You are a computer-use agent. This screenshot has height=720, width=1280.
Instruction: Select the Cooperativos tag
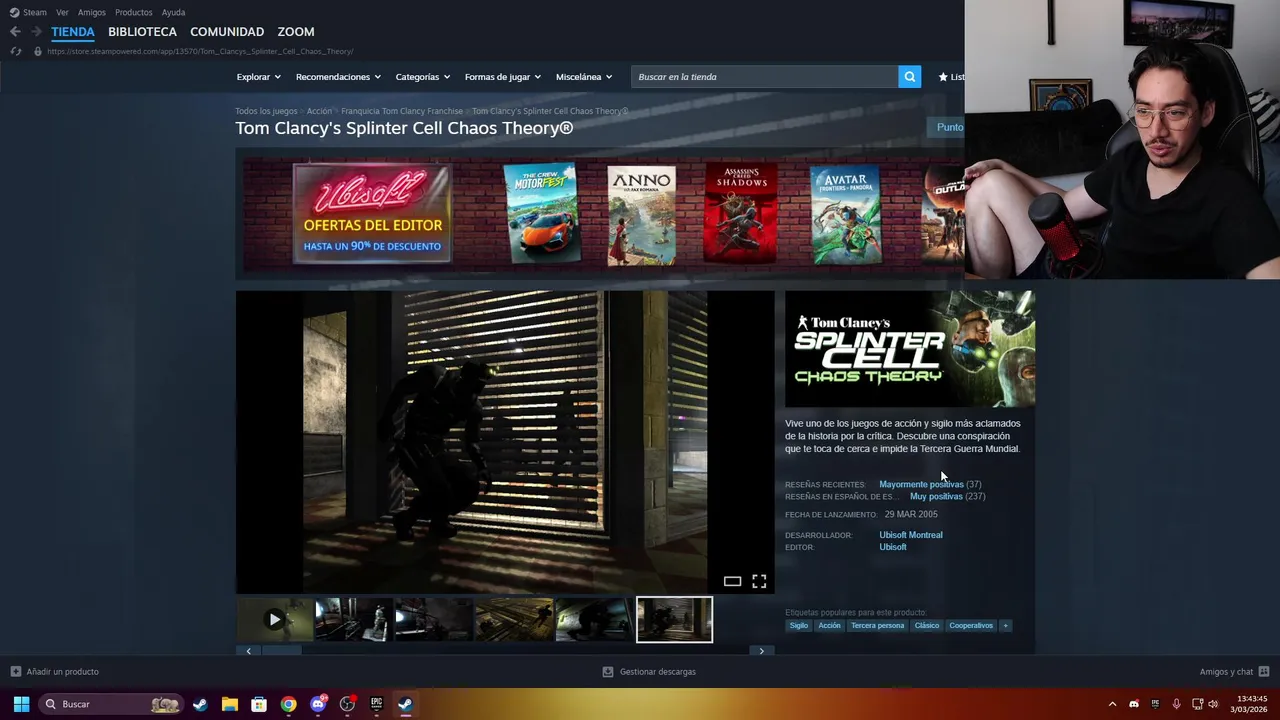pos(971,626)
